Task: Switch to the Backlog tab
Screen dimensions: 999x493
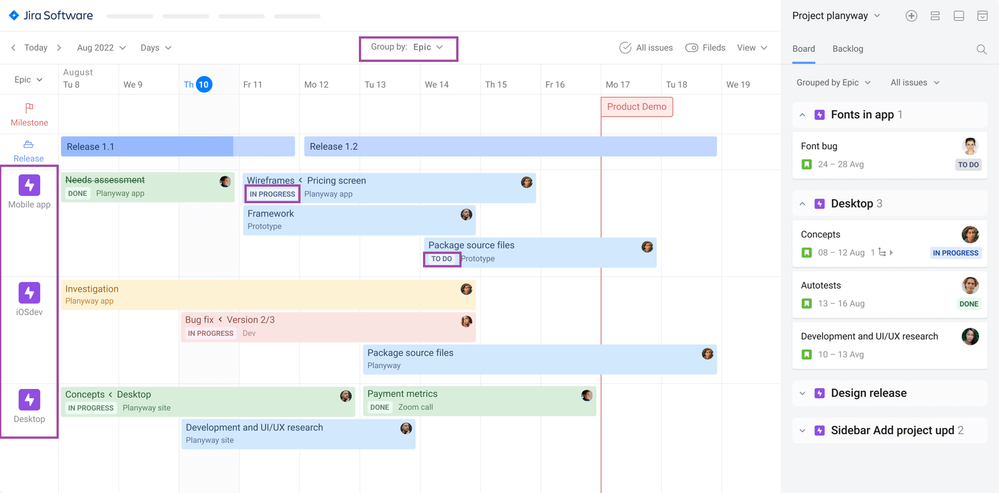Action: 847,48
